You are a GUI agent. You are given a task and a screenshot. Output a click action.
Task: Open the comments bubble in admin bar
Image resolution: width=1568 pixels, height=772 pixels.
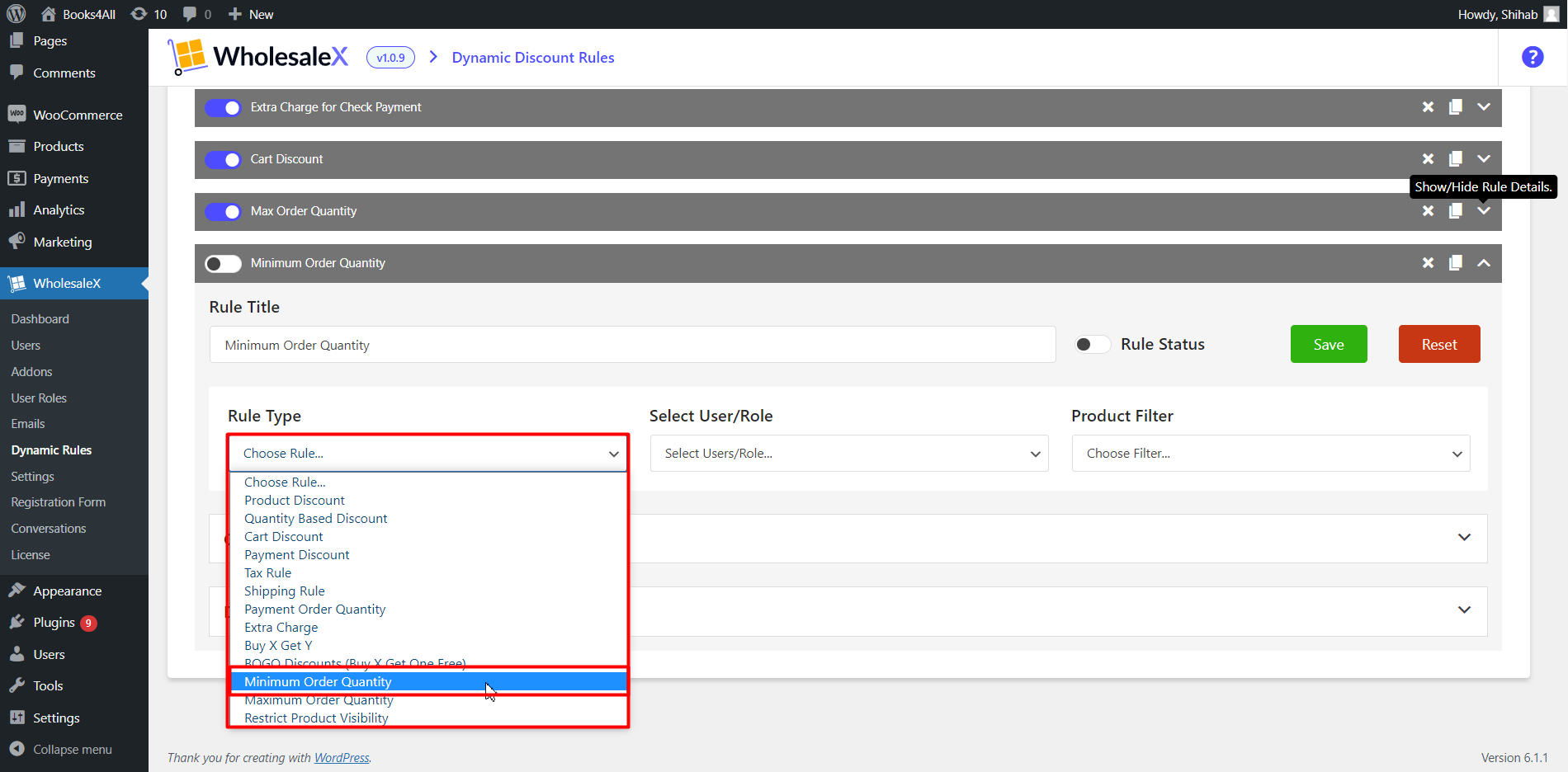tap(196, 14)
